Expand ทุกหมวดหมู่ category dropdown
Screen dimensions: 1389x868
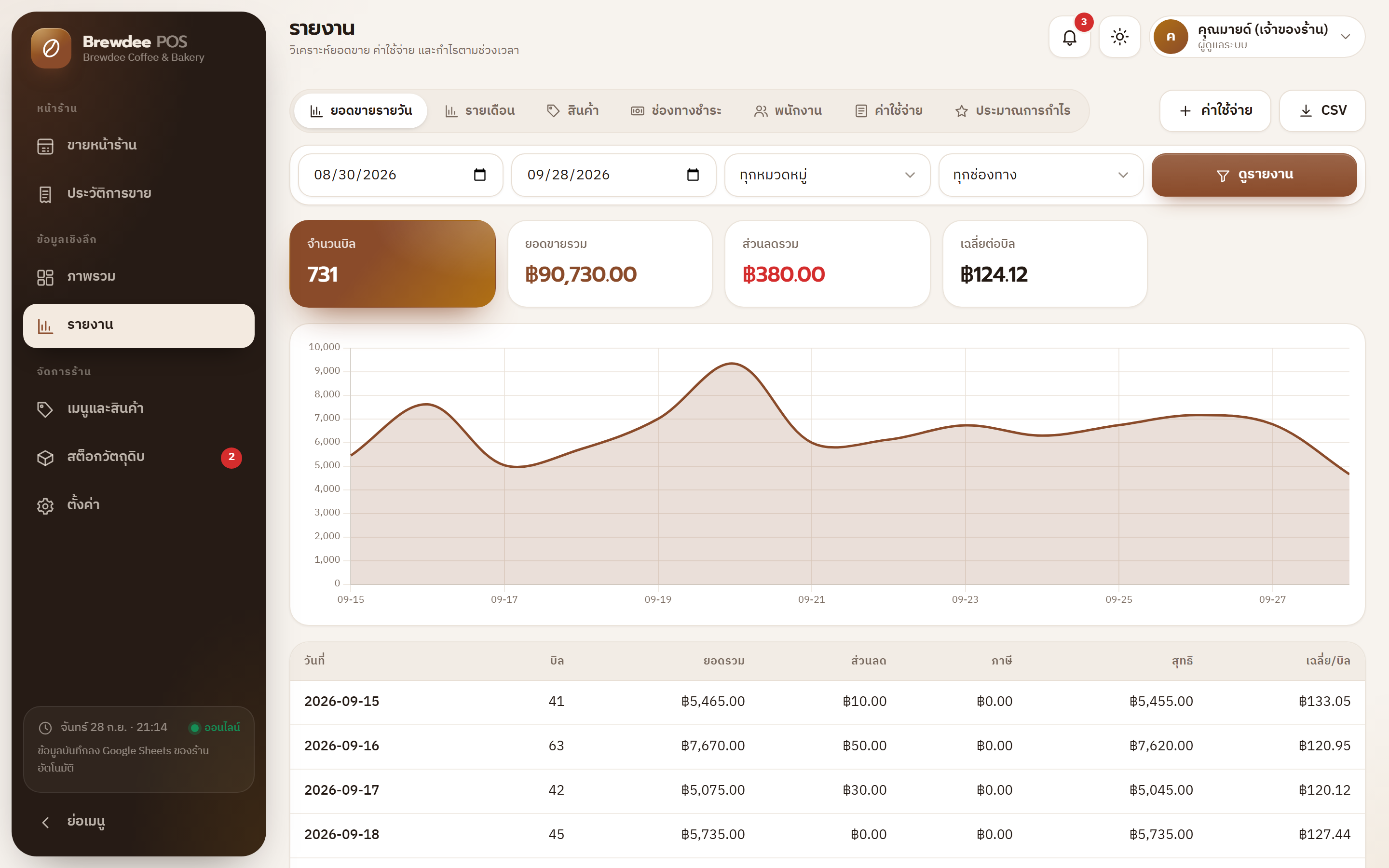[827, 175]
